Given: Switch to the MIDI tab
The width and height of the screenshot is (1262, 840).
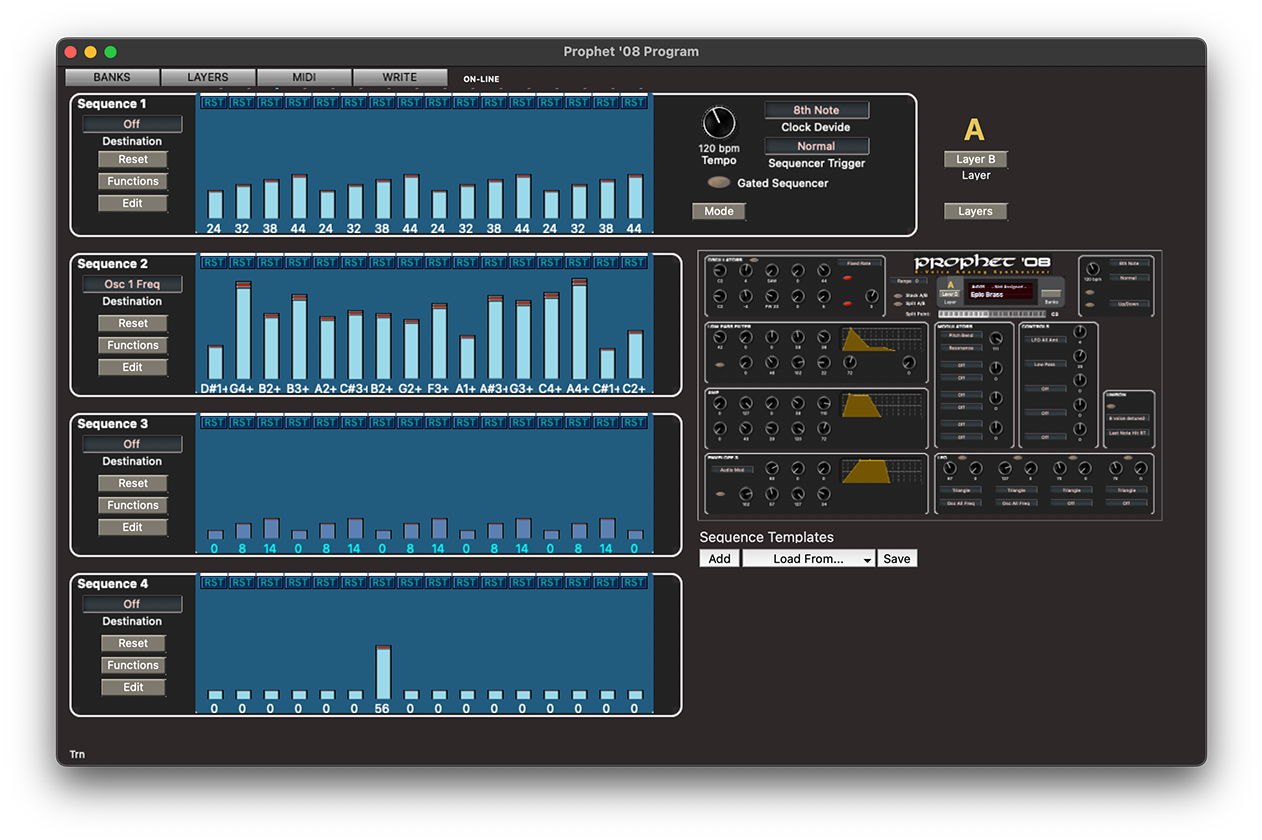Looking at the screenshot, I should pos(304,77).
